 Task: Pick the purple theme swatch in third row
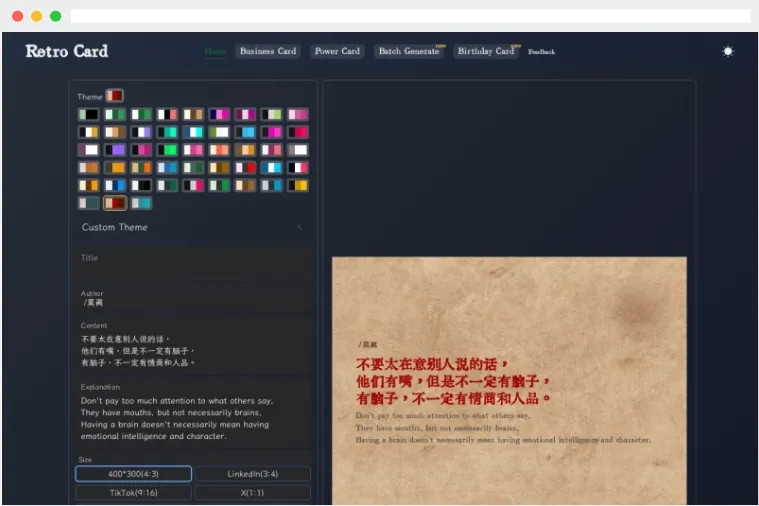[115, 150]
